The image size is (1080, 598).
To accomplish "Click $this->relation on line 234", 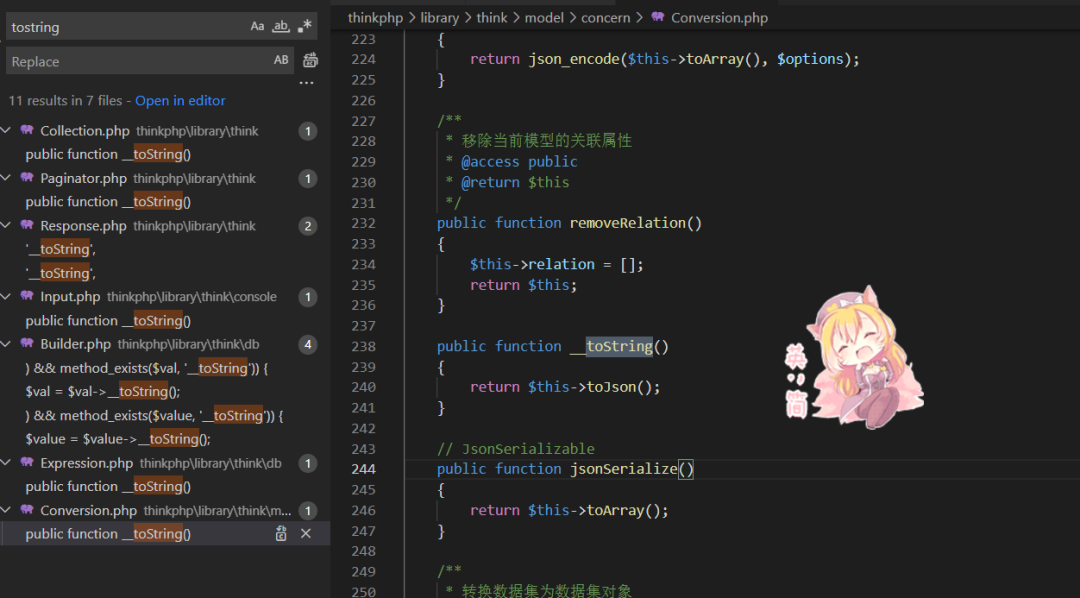I will coord(532,265).
